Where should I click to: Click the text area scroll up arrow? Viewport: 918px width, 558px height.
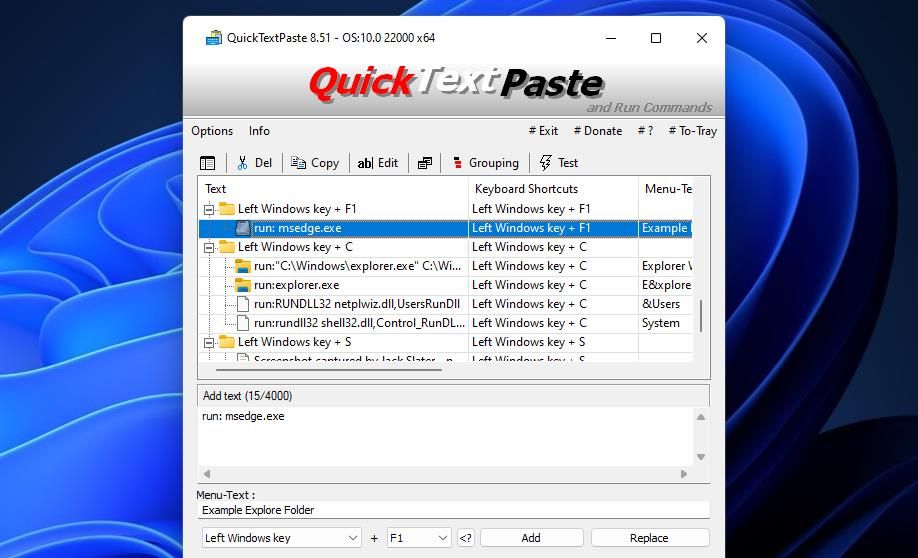coord(701,417)
